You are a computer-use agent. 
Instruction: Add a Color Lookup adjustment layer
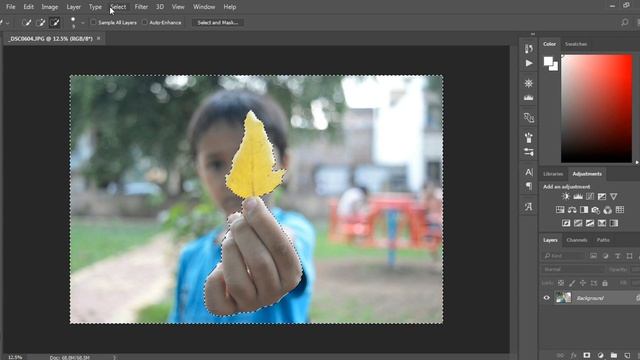pyautogui.click(x=620, y=210)
